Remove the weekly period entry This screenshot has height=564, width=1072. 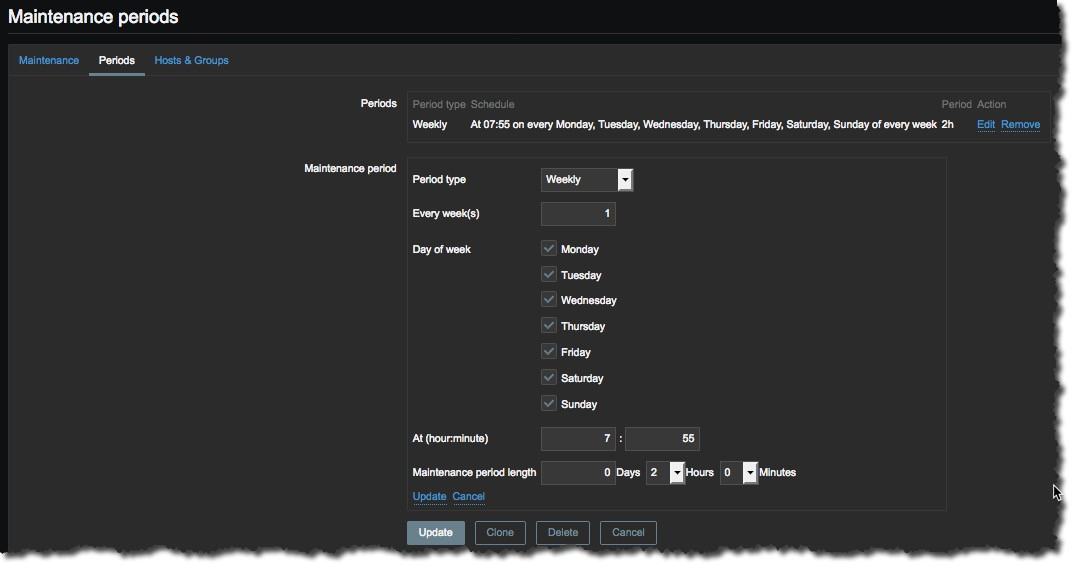click(x=1020, y=124)
